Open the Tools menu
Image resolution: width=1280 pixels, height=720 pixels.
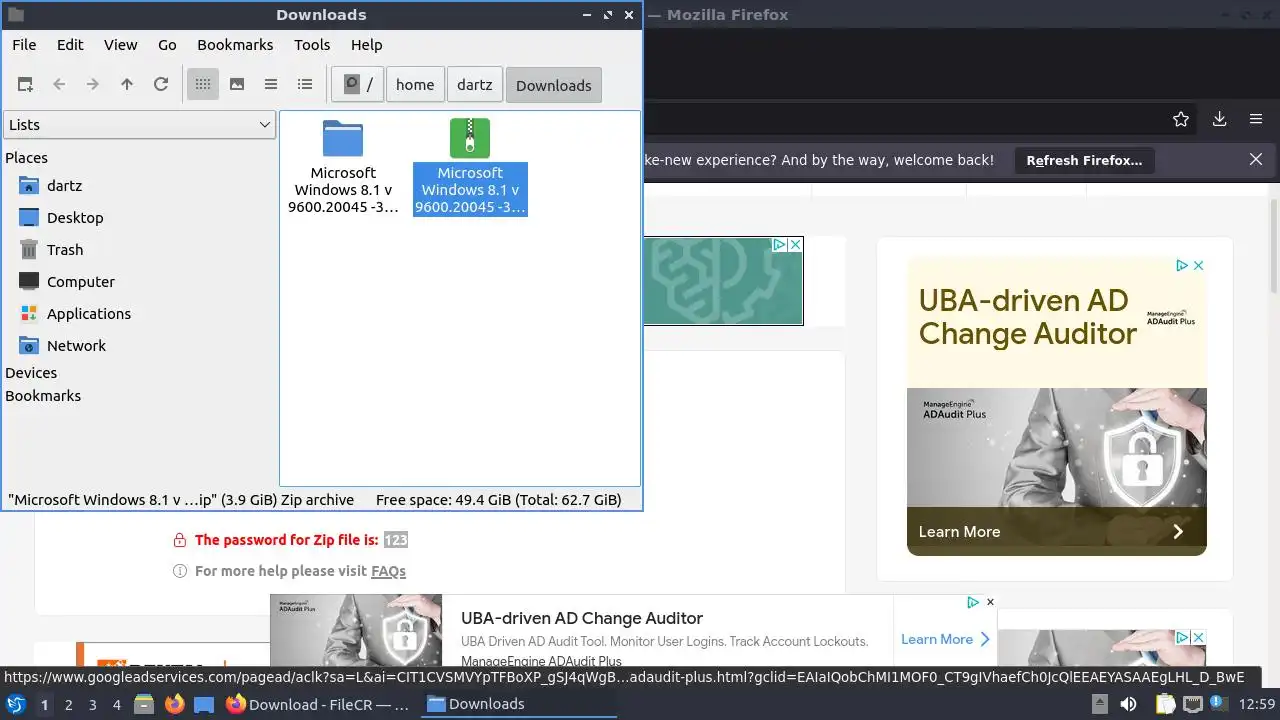click(x=312, y=45)
